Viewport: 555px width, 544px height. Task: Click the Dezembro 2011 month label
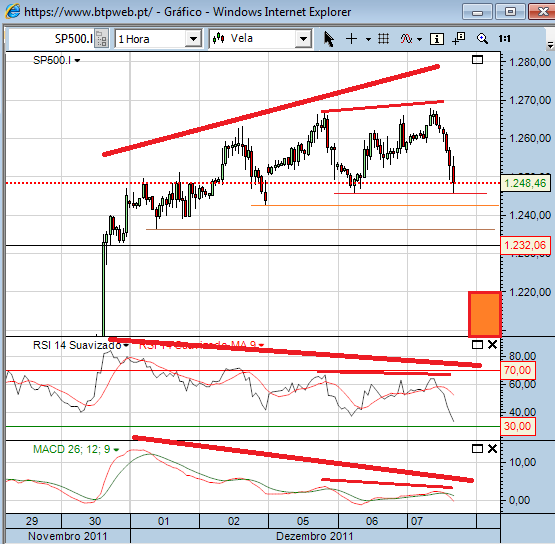314,536
